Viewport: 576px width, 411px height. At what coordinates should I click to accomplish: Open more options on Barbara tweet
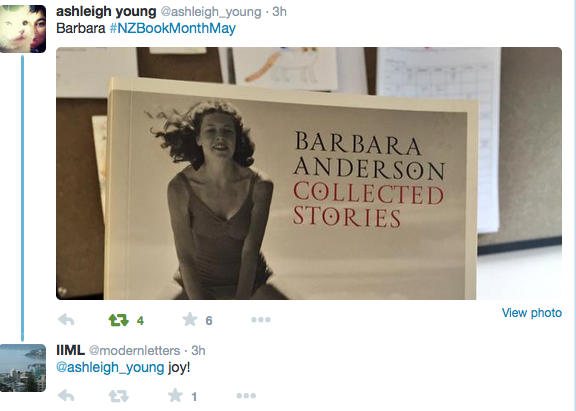(x=261, y=320)
